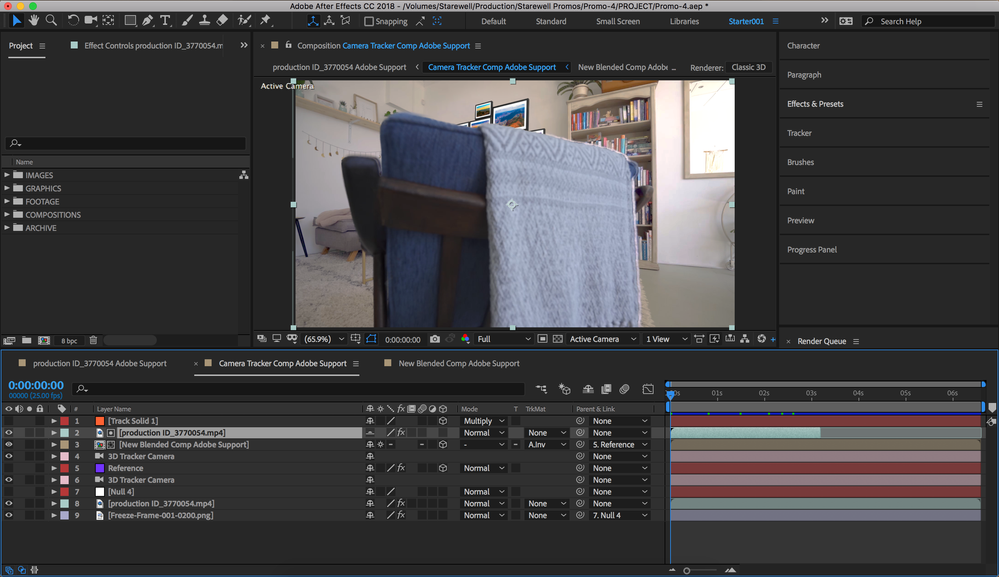Select the Small Screen workspace
The height and width of the screenshot is (577, 999).
click(x=617, y=21)
